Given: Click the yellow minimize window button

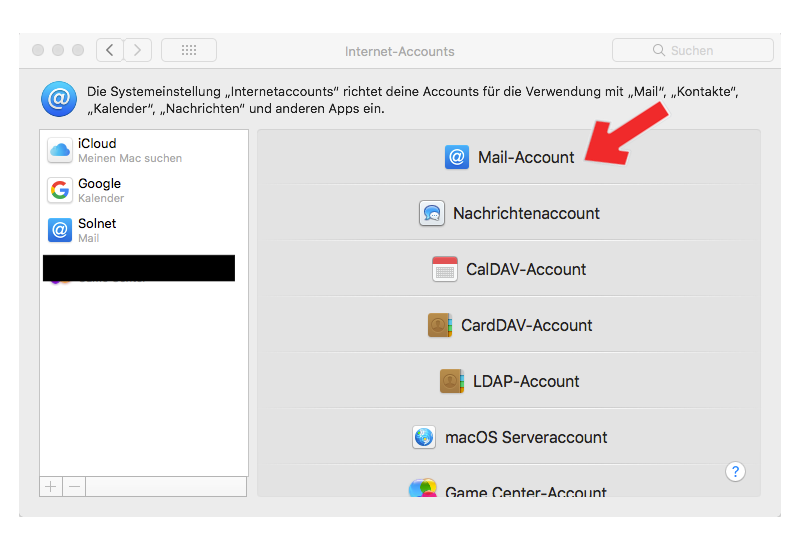Looking at the screenshot, I should point(58,50).
